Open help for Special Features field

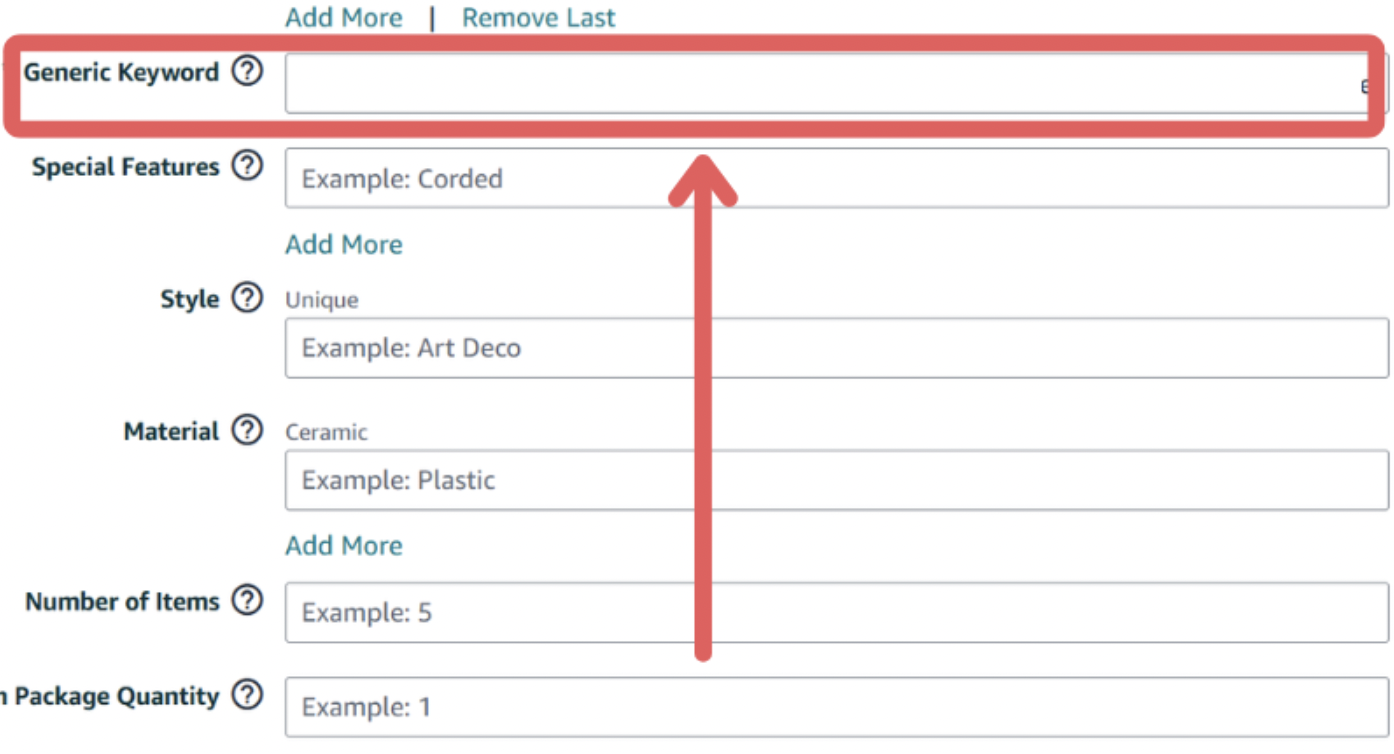tap(246, 166)
